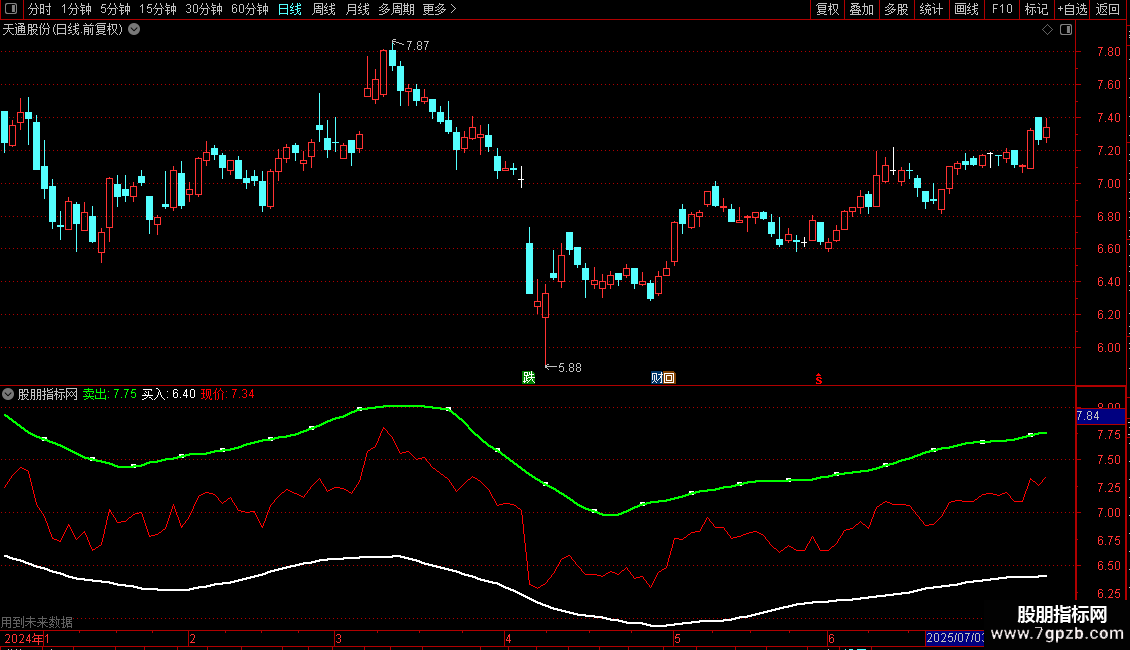Click the 7.87 high price label
The width and height of the screenshot is (1130, 650).
pyautogui.click(x=417, y=45)
